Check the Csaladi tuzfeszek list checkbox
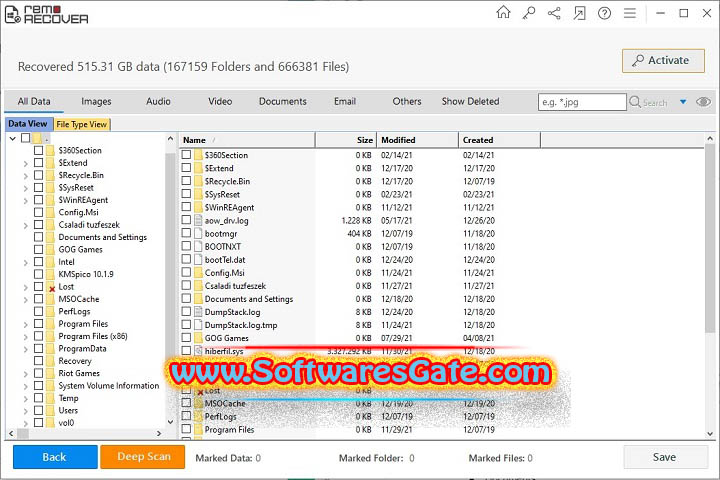The width and height of the screenshot is (720, 480). (186, 285)
